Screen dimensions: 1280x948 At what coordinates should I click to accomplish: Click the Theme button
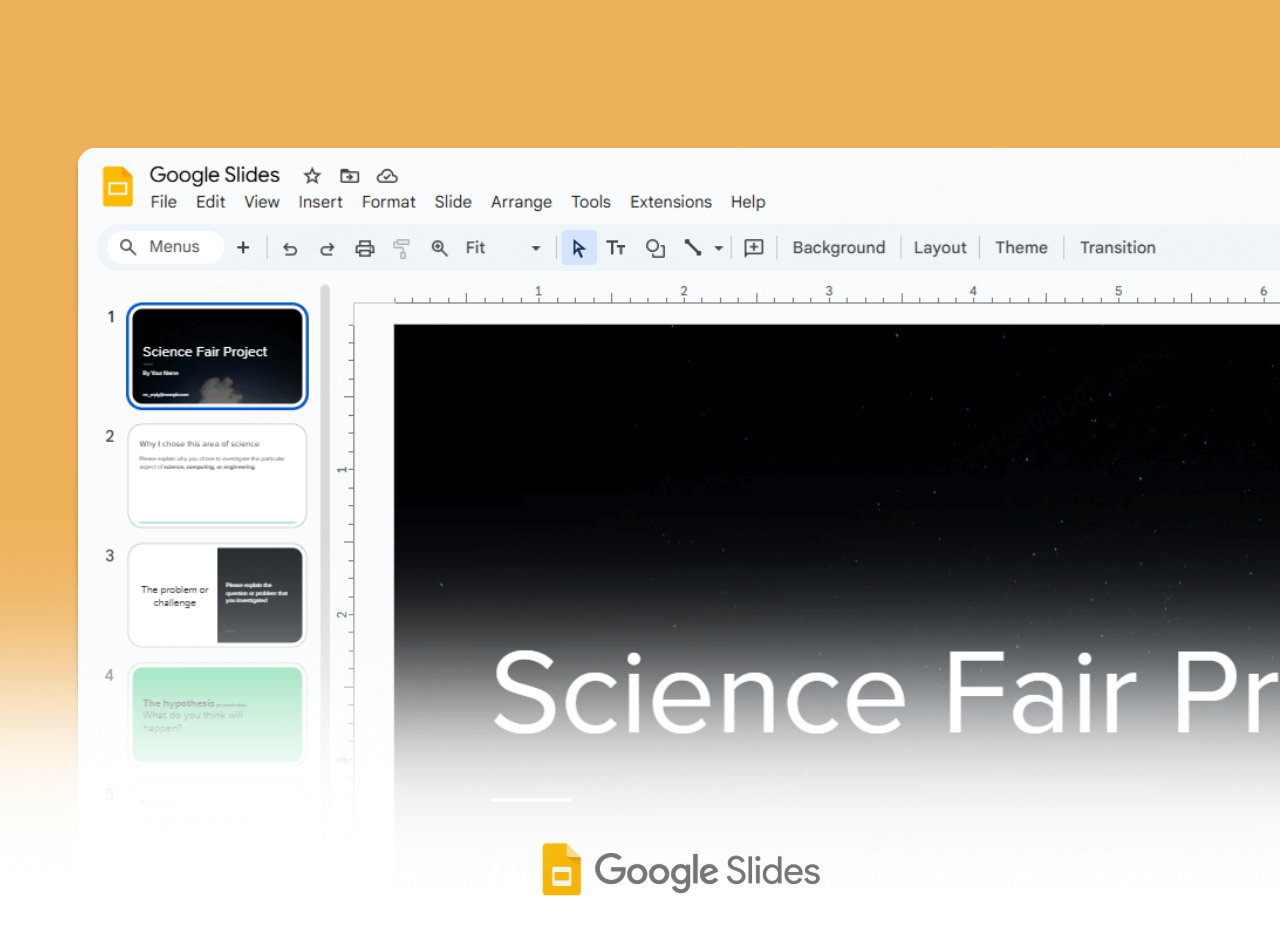(1021, 247)
